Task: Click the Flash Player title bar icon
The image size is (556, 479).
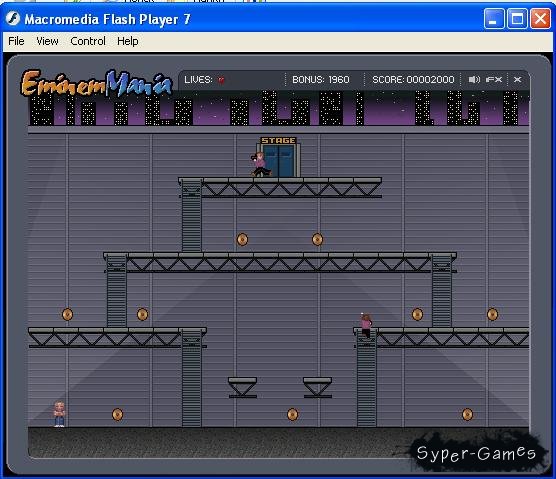Action: (x=13, y=18)
